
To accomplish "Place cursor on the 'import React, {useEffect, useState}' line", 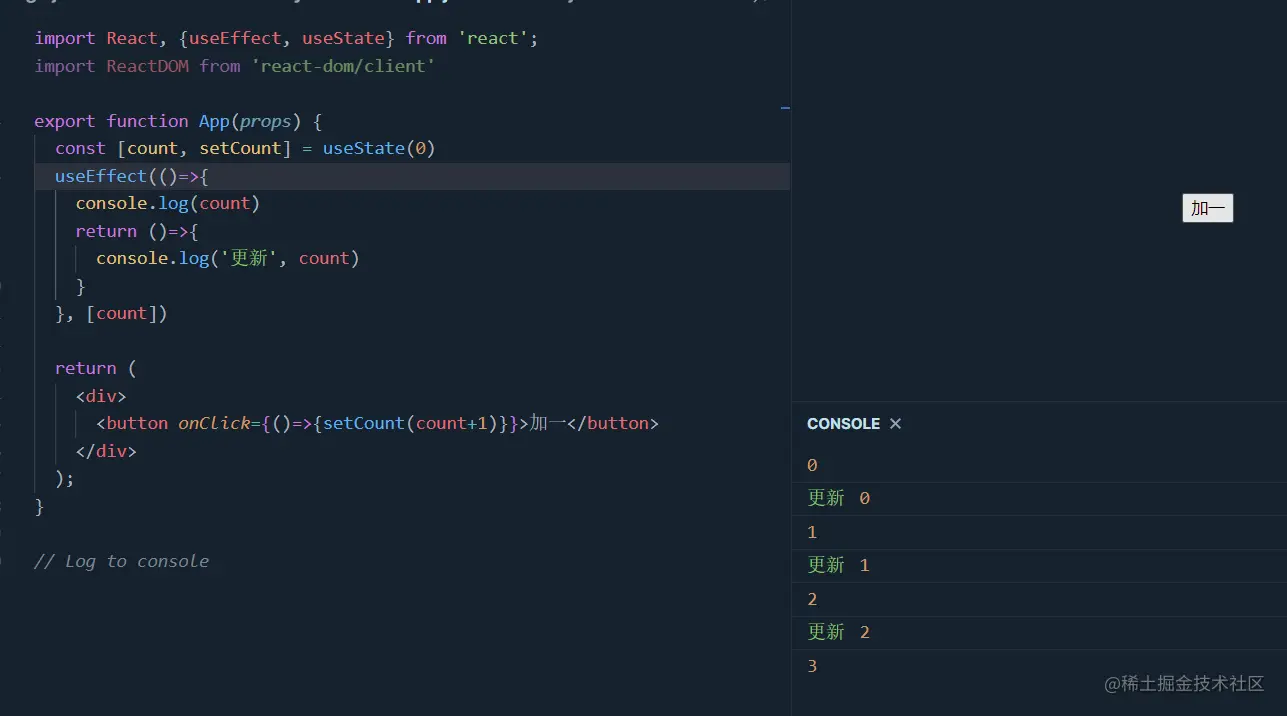I will [x=286, y=38].
